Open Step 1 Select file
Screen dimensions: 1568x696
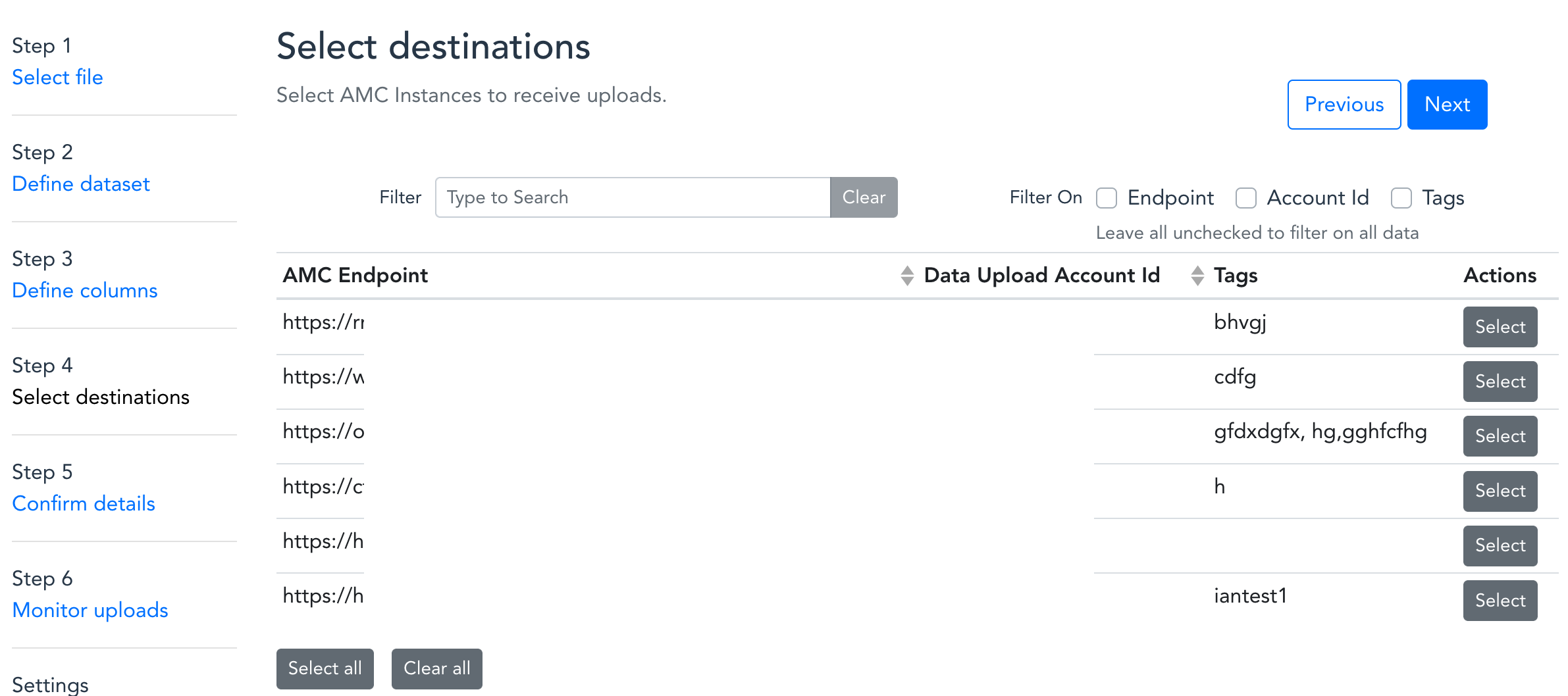(57, 77)
